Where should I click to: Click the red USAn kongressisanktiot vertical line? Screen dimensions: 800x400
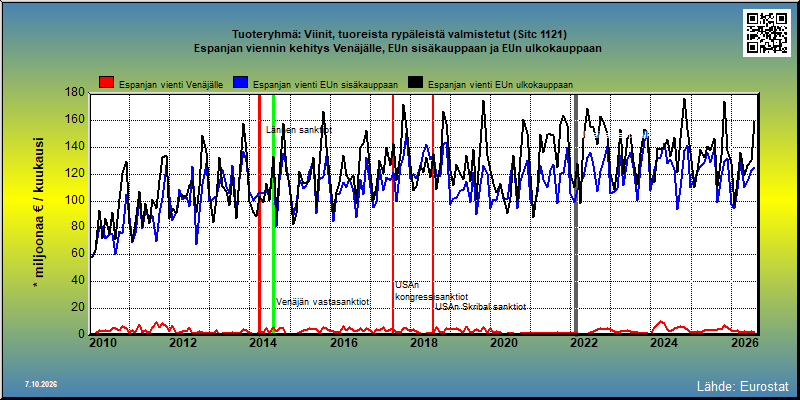click(393, 214)
